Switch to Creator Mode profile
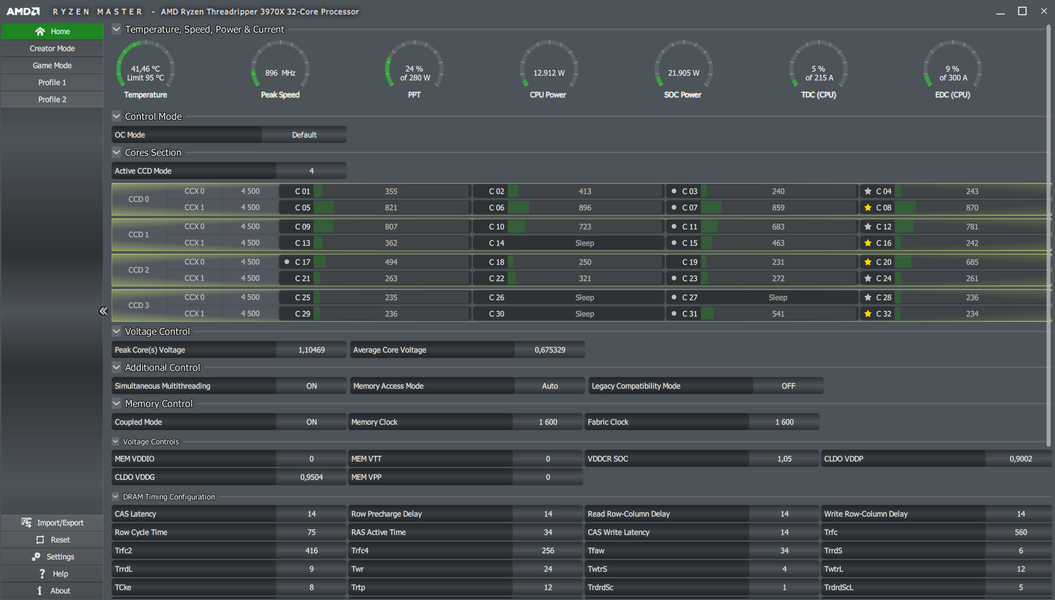Screen dimensions: 1055x600 coord(52,48)
